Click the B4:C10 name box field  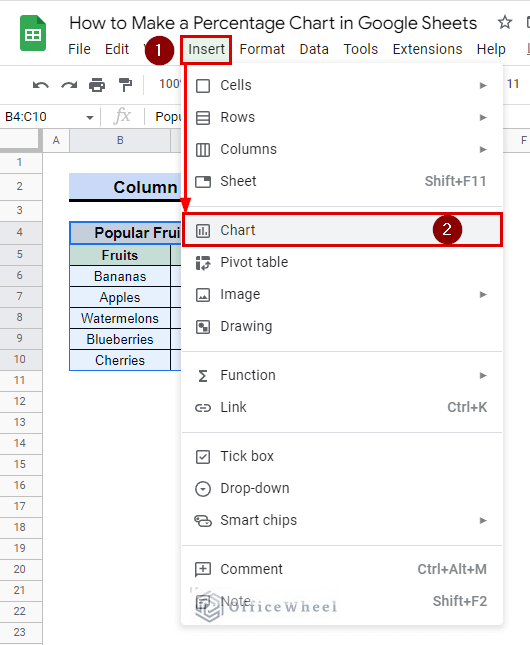pos(50,117)
